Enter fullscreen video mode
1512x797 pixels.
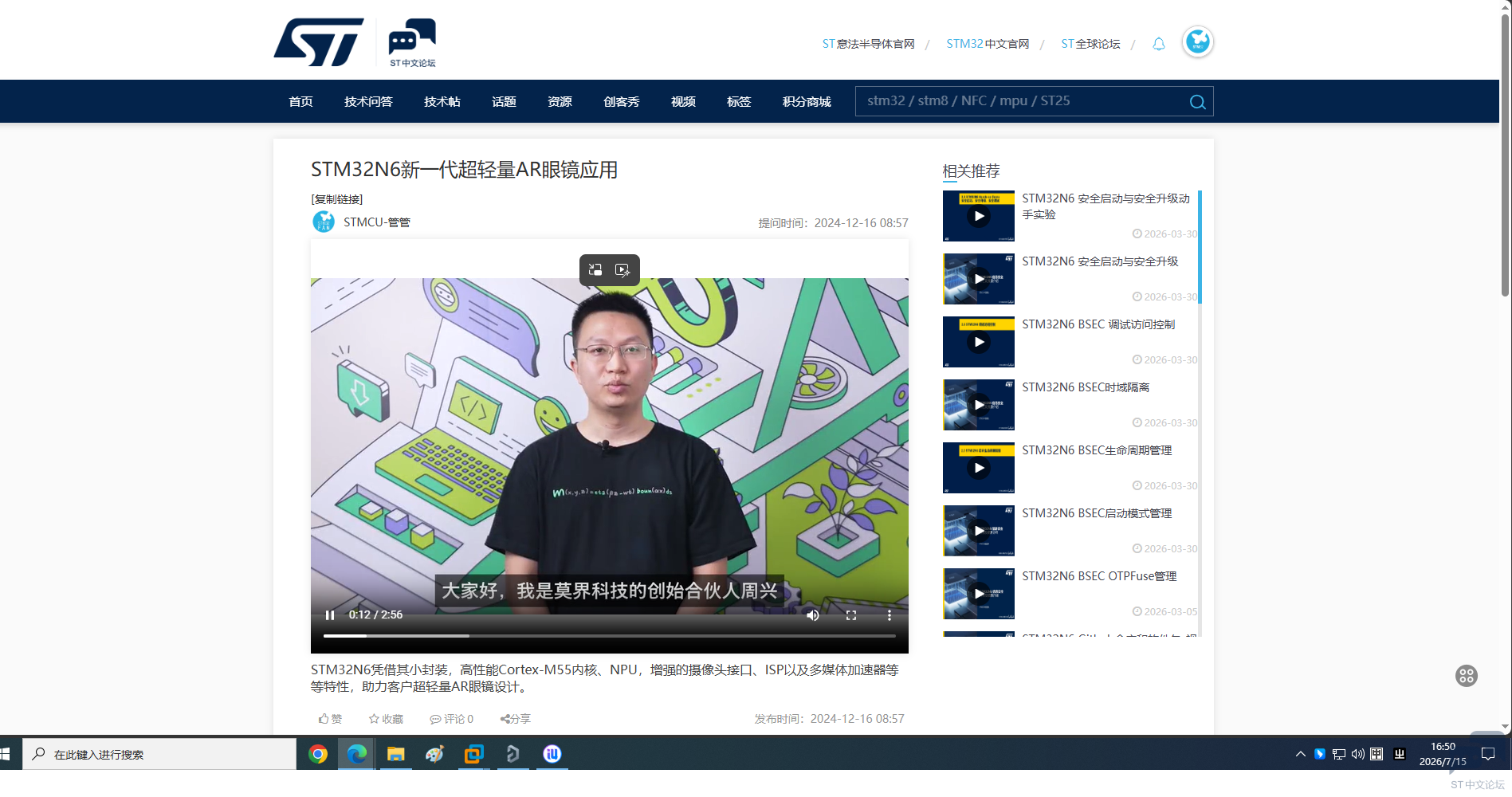coord(851,615)
